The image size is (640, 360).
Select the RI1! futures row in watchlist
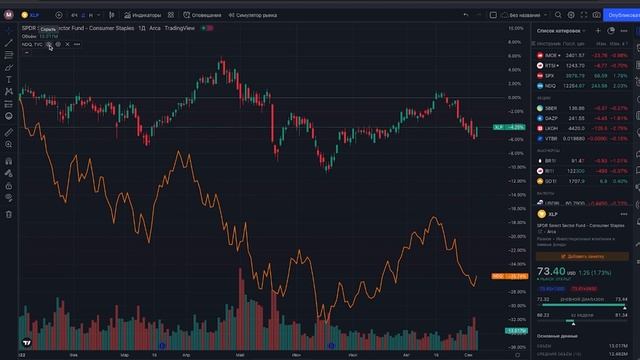[582, 171]
